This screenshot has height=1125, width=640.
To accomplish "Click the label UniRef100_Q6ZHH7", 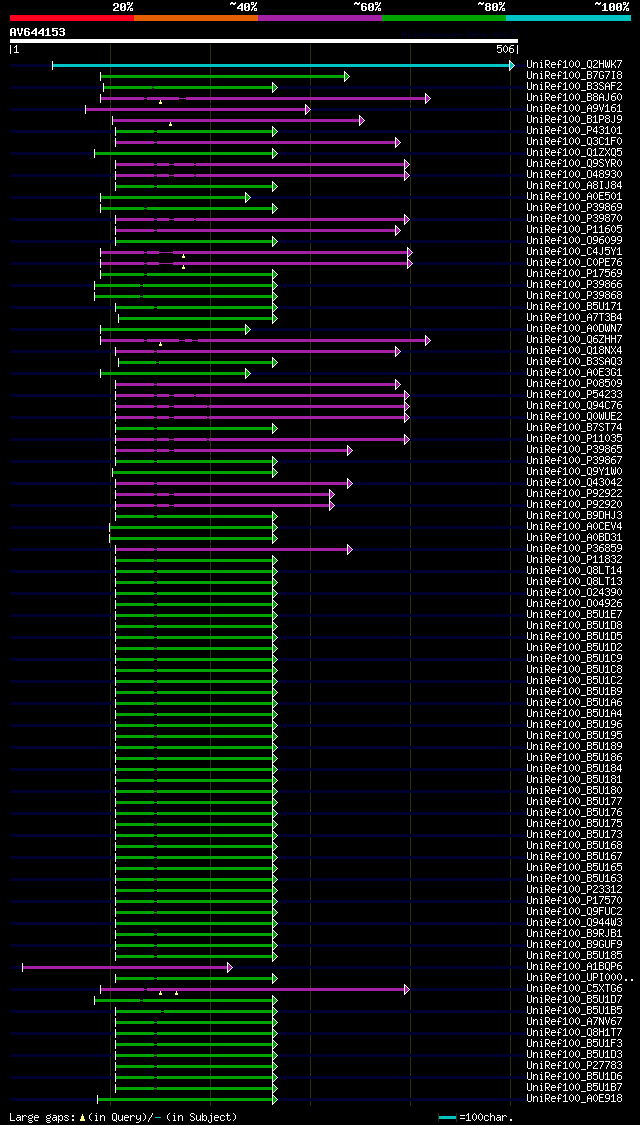I will pyautogui.click(x=574, y=339).
